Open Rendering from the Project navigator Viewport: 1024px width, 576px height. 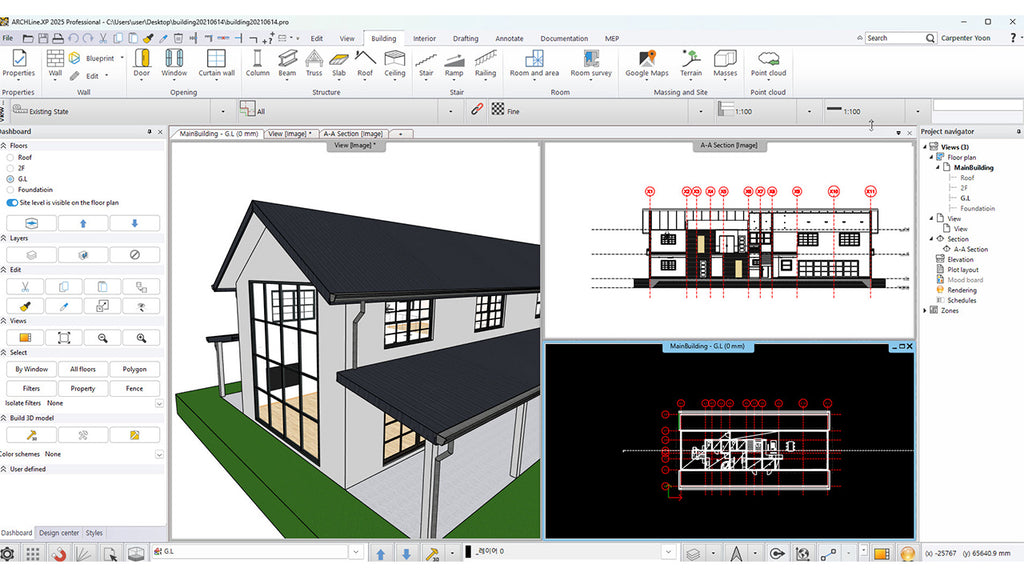(x=964, y=289)
